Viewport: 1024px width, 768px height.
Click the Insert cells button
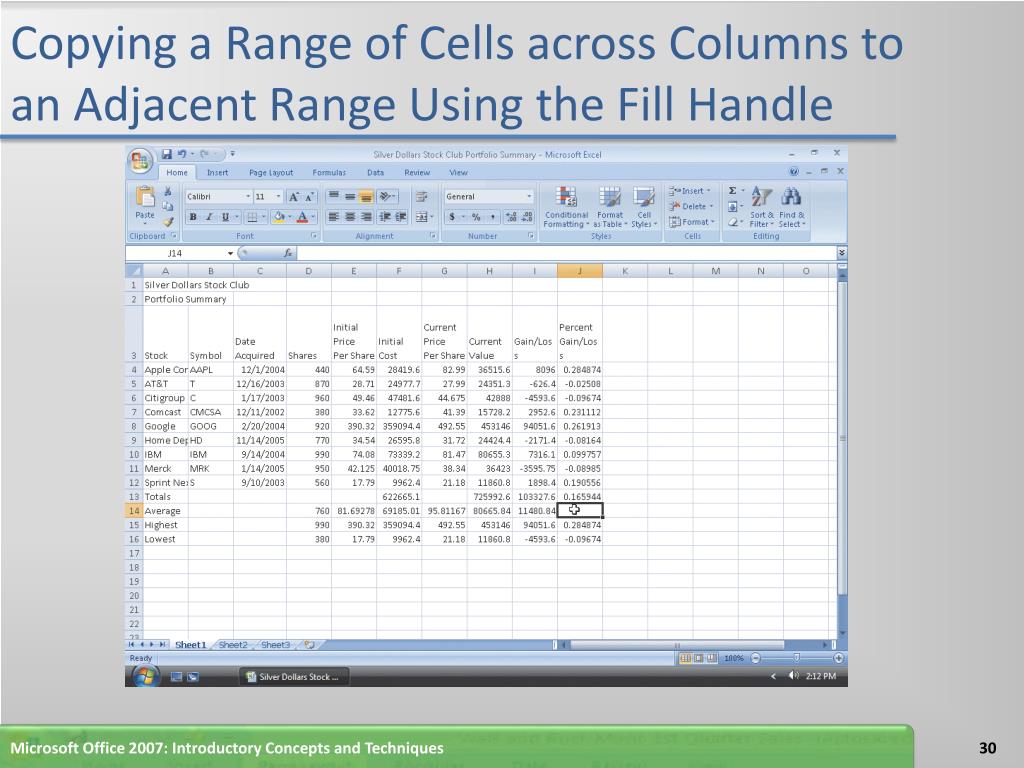[690, 191]
